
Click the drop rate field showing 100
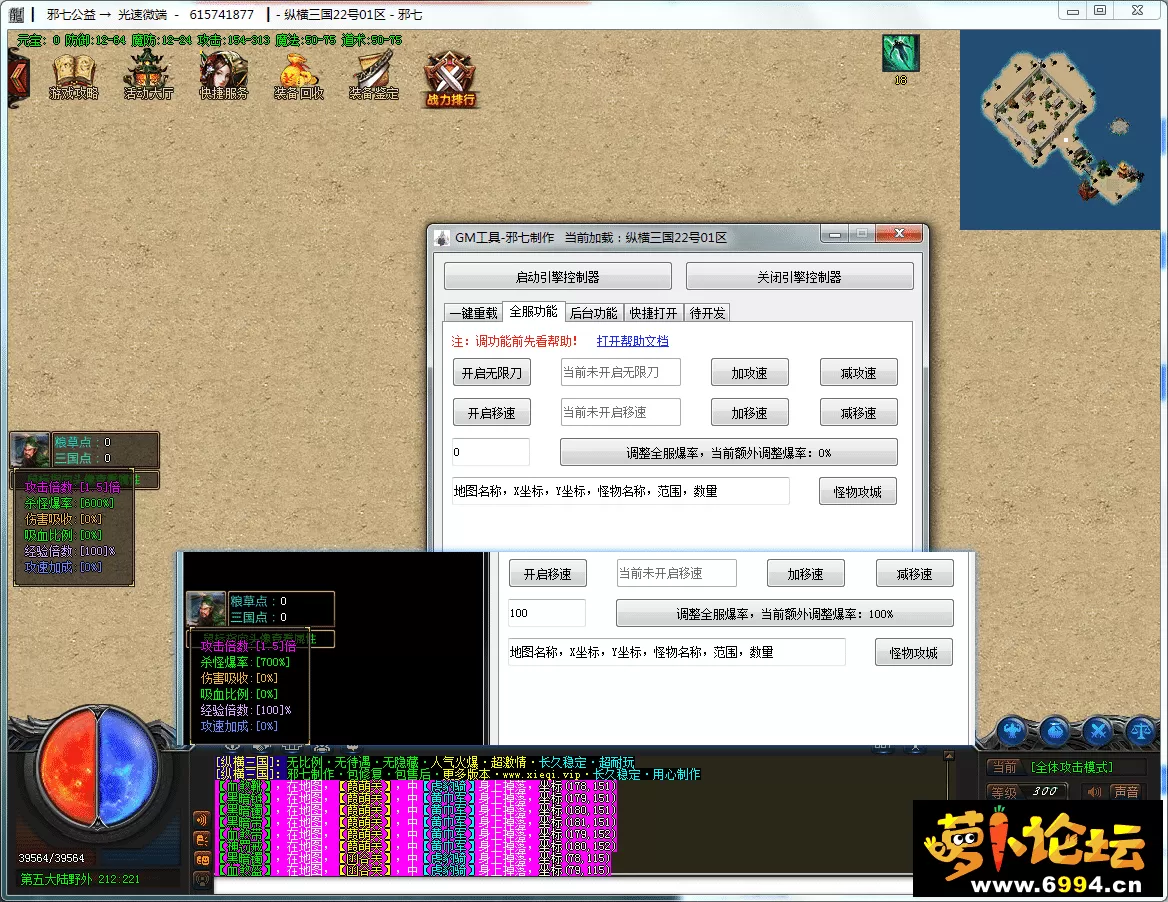[547, 613]
